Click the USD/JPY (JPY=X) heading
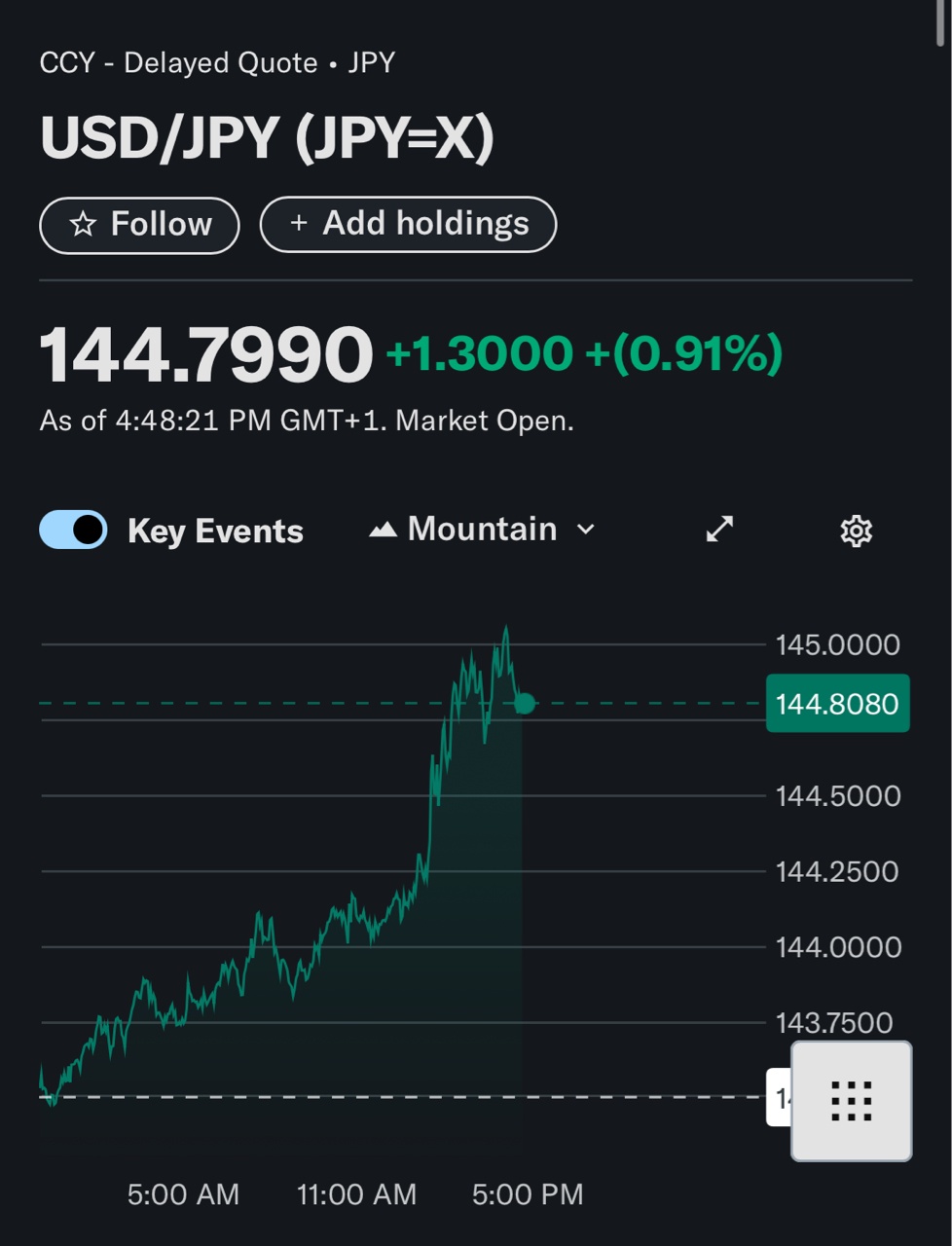 (x=267, y=137)
